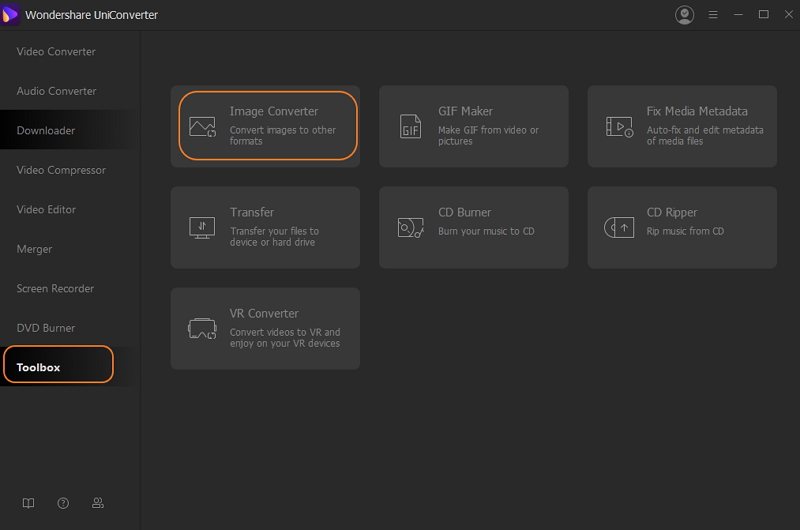Screen dimensions: 800x530
Task: Switch to Video Editor
Action: [46, 210]
